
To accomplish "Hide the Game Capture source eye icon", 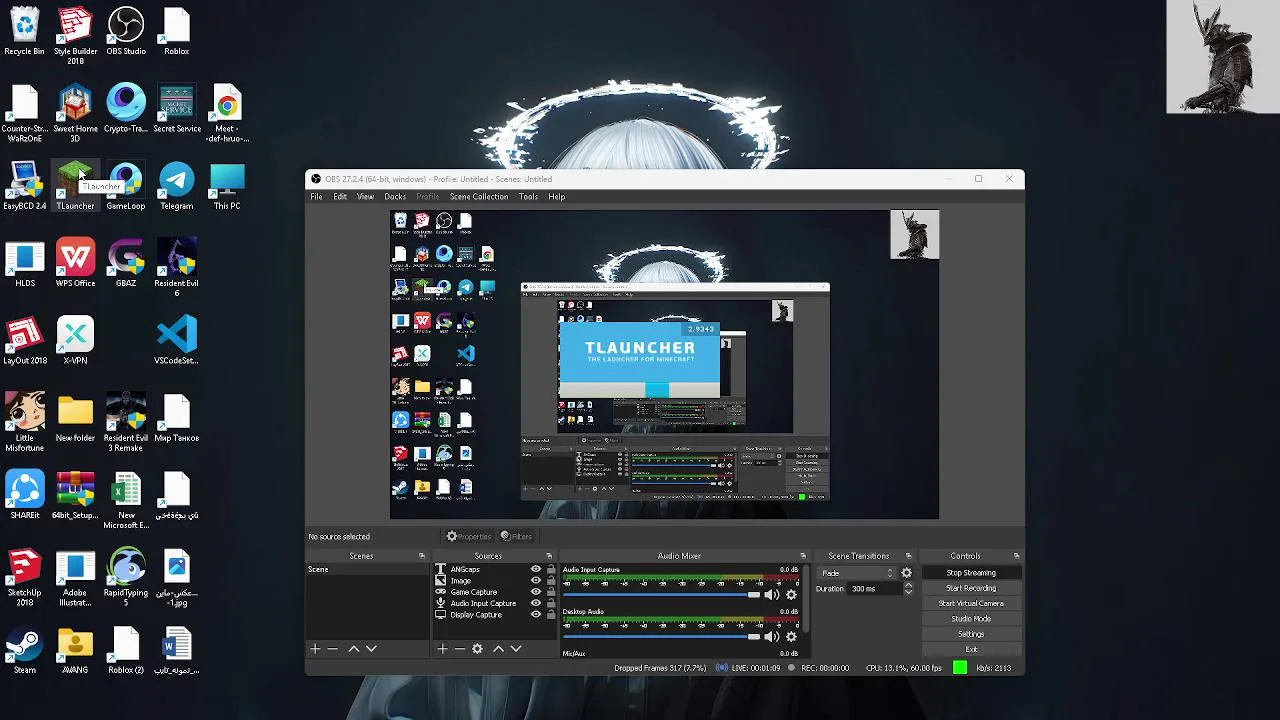I will click(535, 592).
